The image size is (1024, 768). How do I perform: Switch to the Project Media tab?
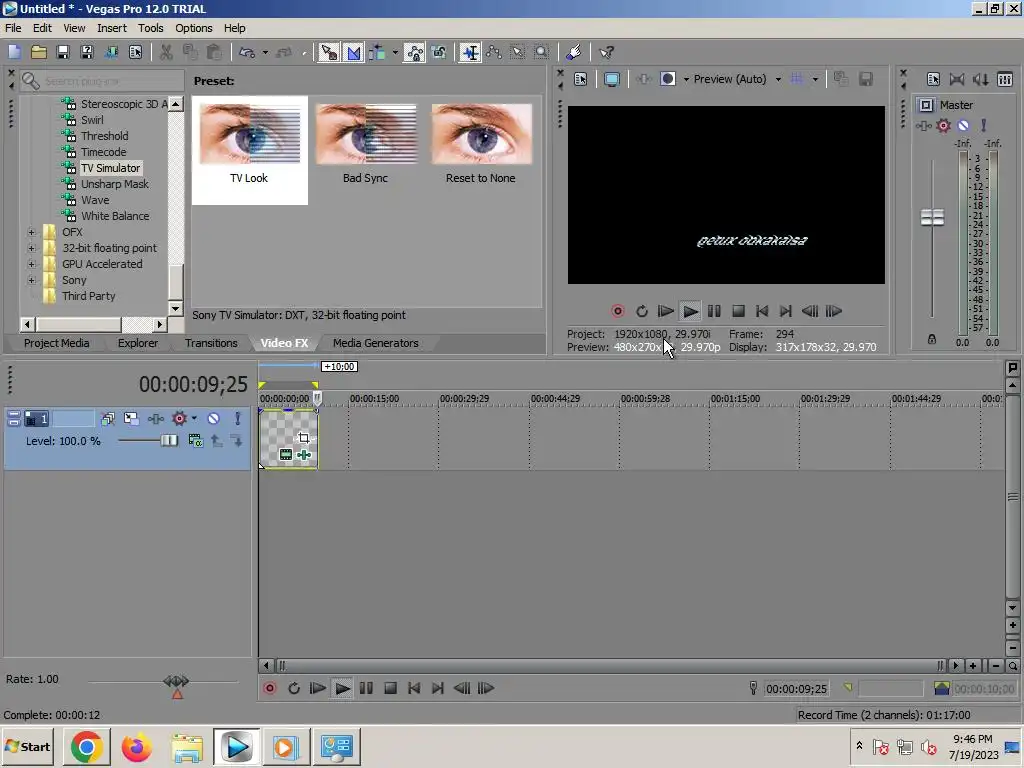(56, 343)
